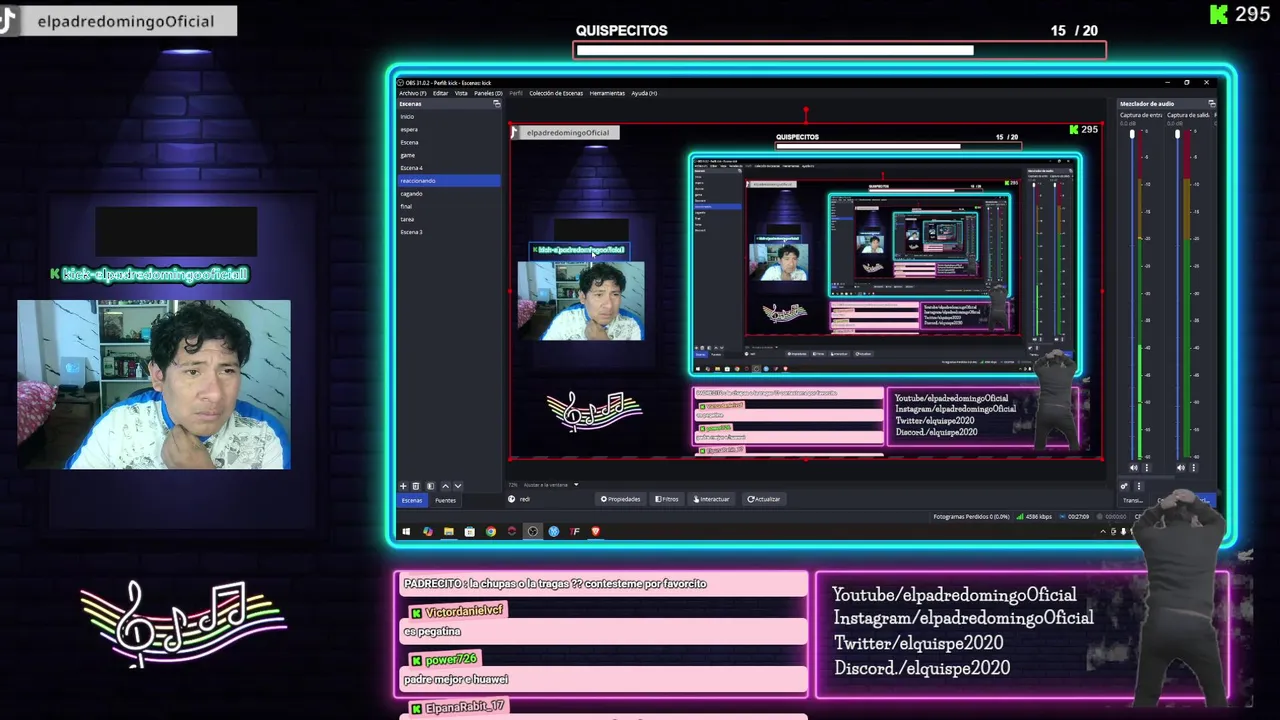Open scene filters icon beside the trash

[430, 486]
